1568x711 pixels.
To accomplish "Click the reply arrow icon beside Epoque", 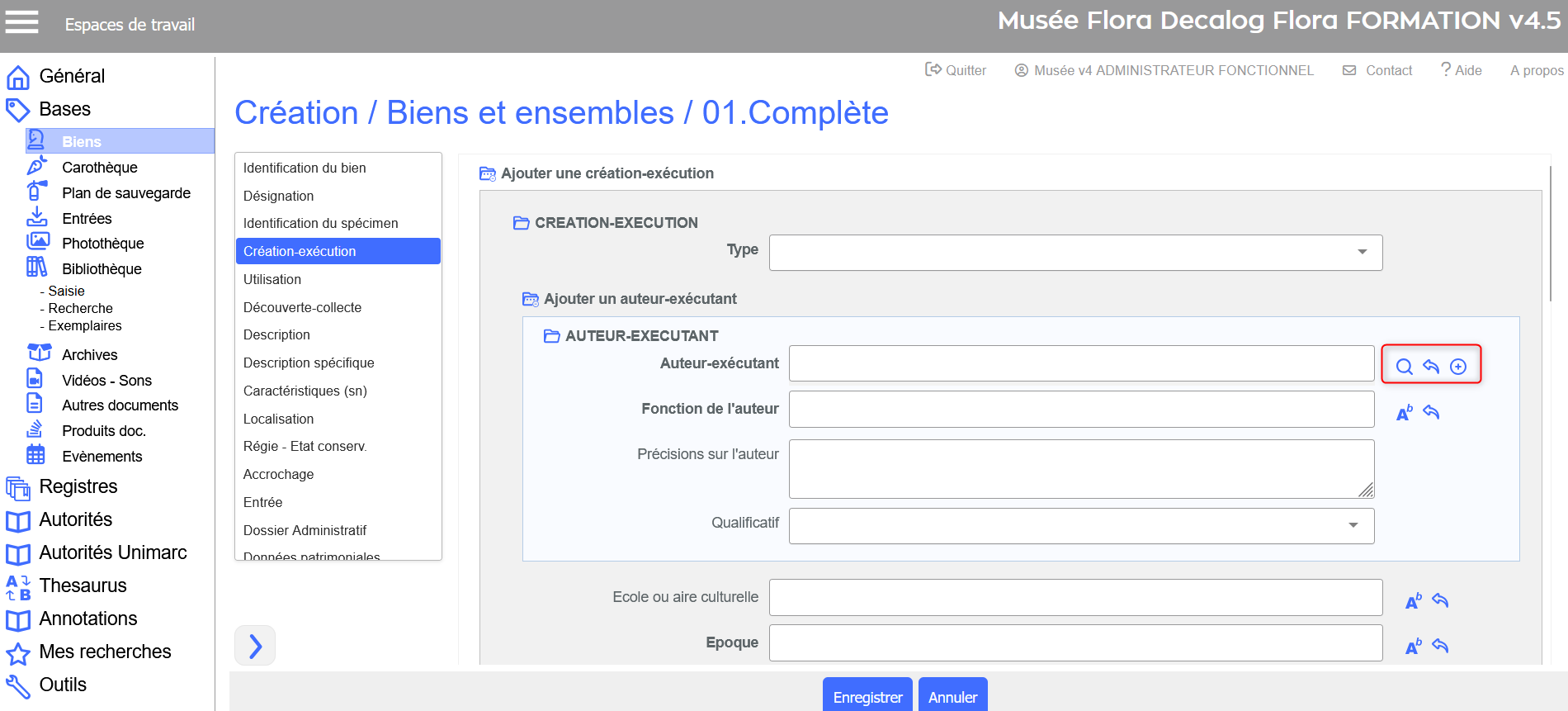I will (1440, 646).
